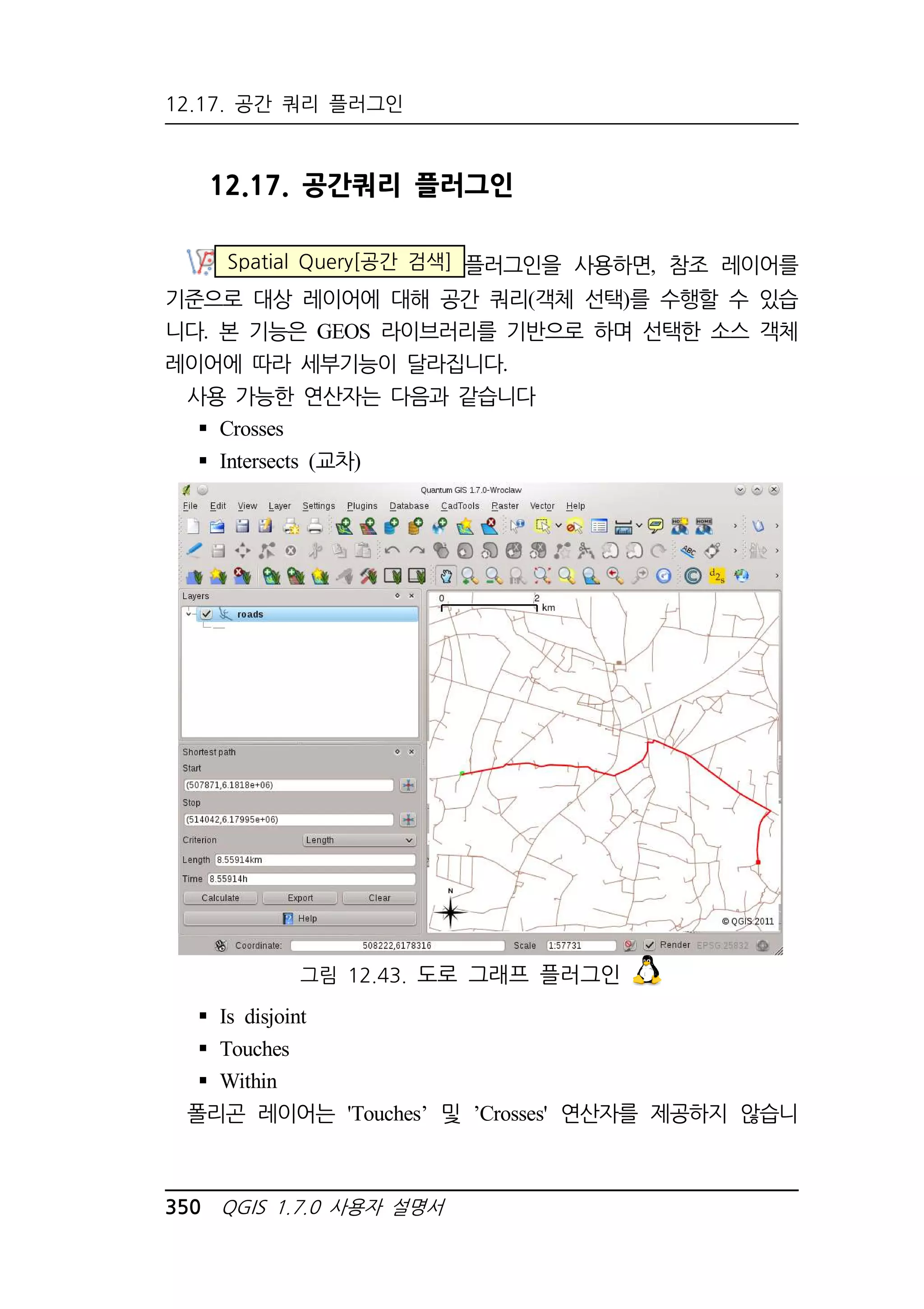Click the Add Vector Layer icon
The width and height of the screenshot is (924, 1309).
tap(344, 526)
